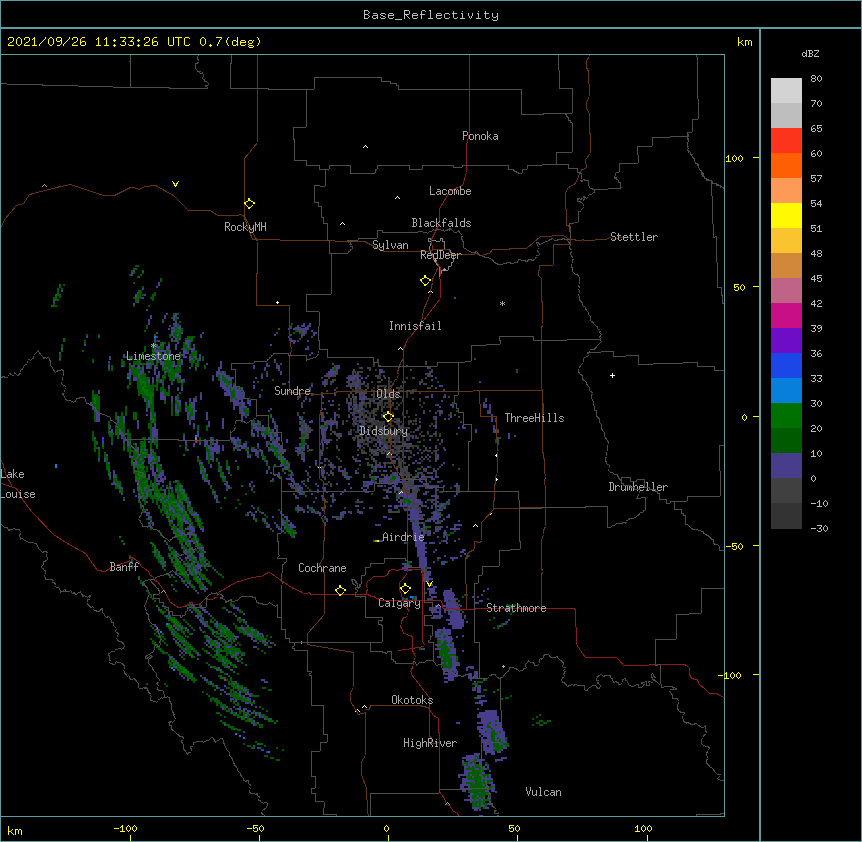Click the -50 km tick on the vertical axis
862x842 pixels.
[734, 546]
